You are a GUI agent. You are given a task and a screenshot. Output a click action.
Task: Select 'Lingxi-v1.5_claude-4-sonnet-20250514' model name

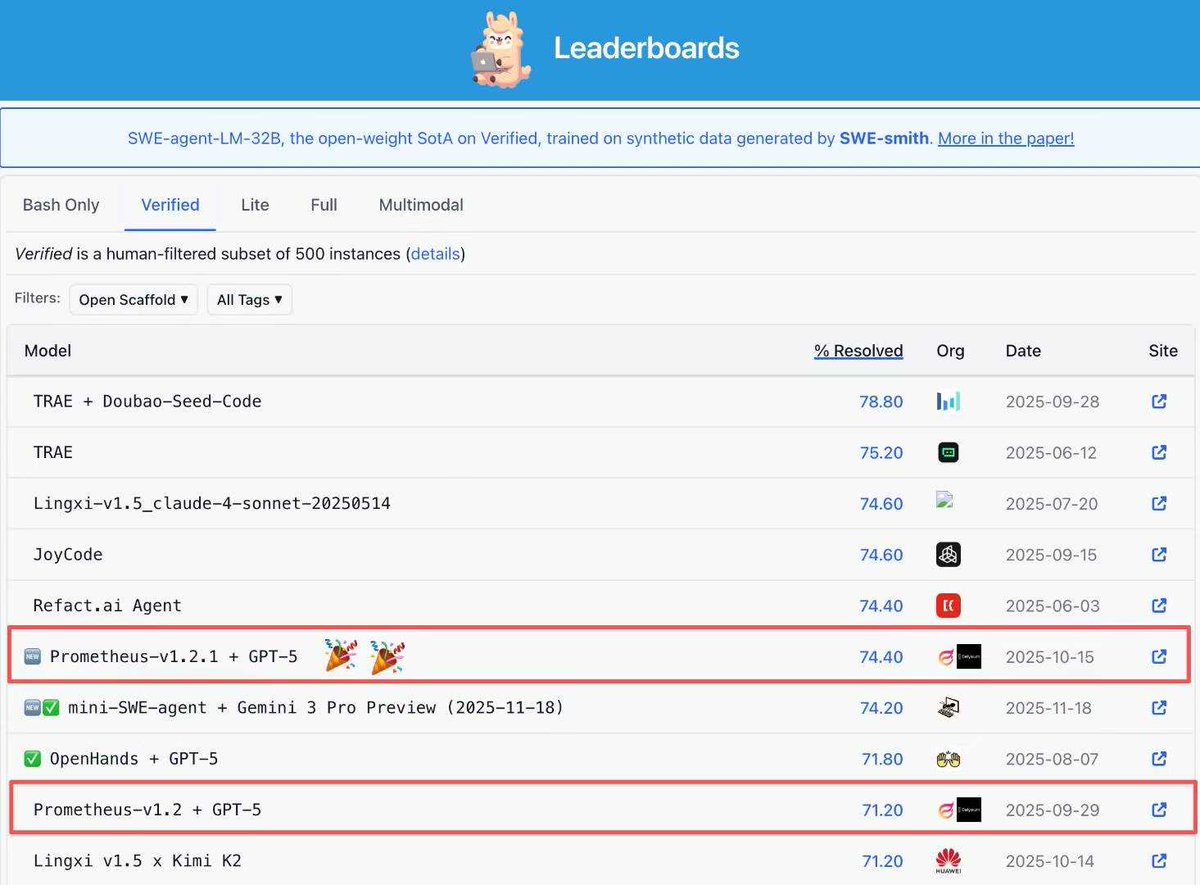212,503
